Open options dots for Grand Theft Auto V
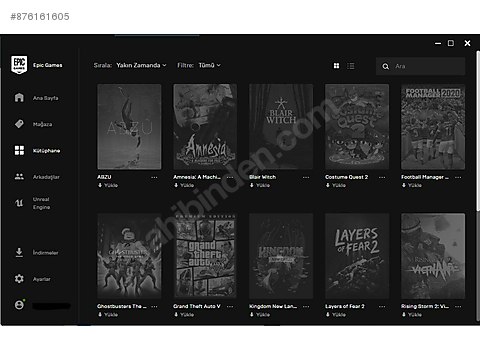This screenshot has height=360, width=480. (230, 306)
